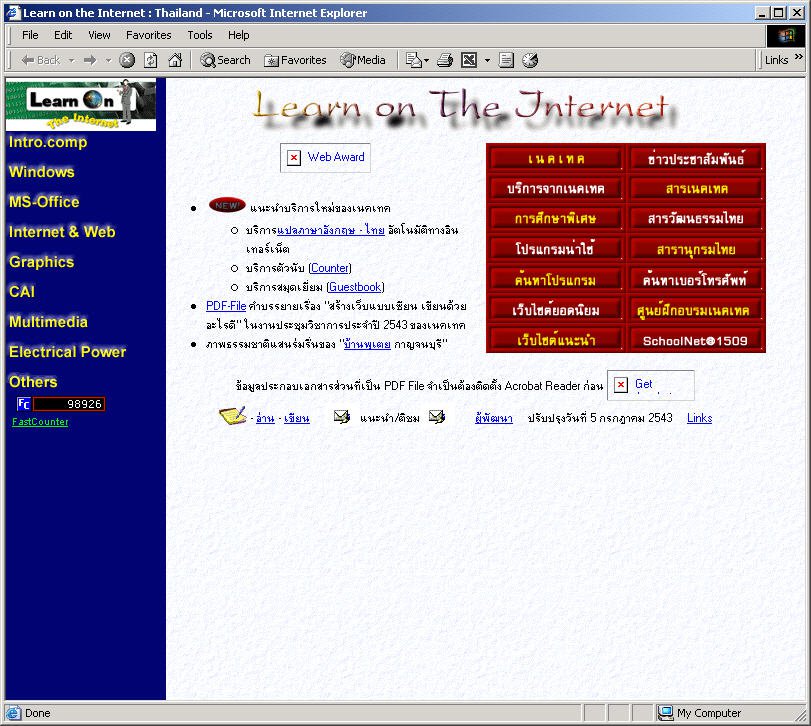Click the Print toolbar icon
This screenshot has width=811, height=726.
pyautogui.click(x=445, y=60)
